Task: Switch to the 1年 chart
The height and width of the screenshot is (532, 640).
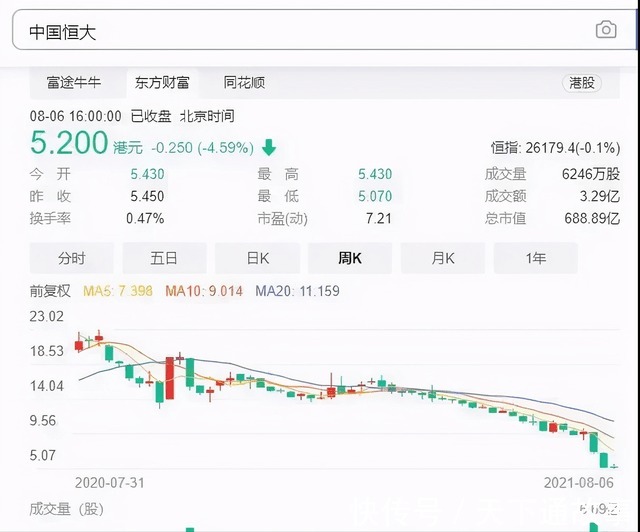Action: tap(536, 258)
